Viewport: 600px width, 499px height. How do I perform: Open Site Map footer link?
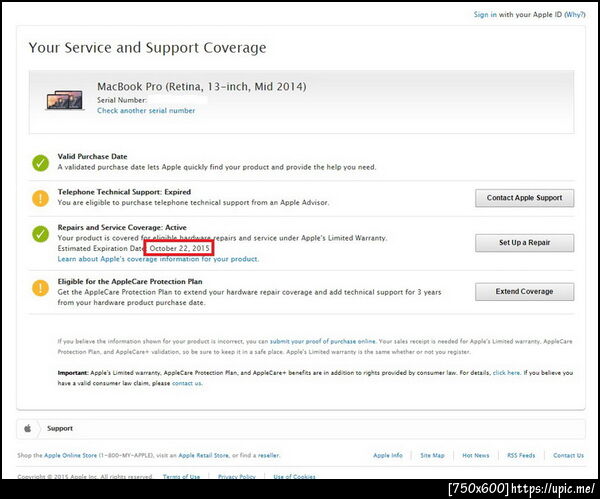(432, 455)
